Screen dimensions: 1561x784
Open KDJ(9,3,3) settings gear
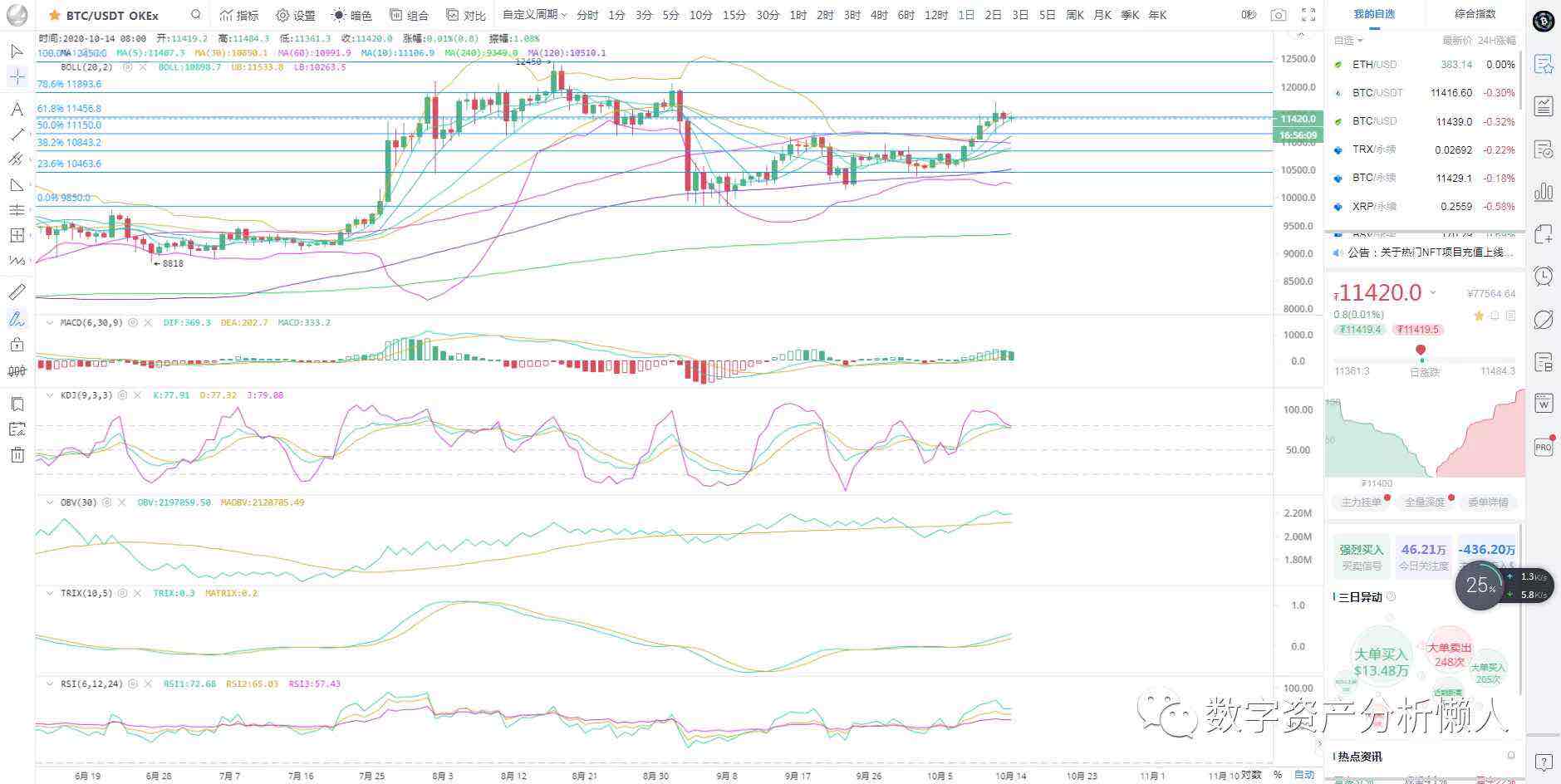(123, 395)
